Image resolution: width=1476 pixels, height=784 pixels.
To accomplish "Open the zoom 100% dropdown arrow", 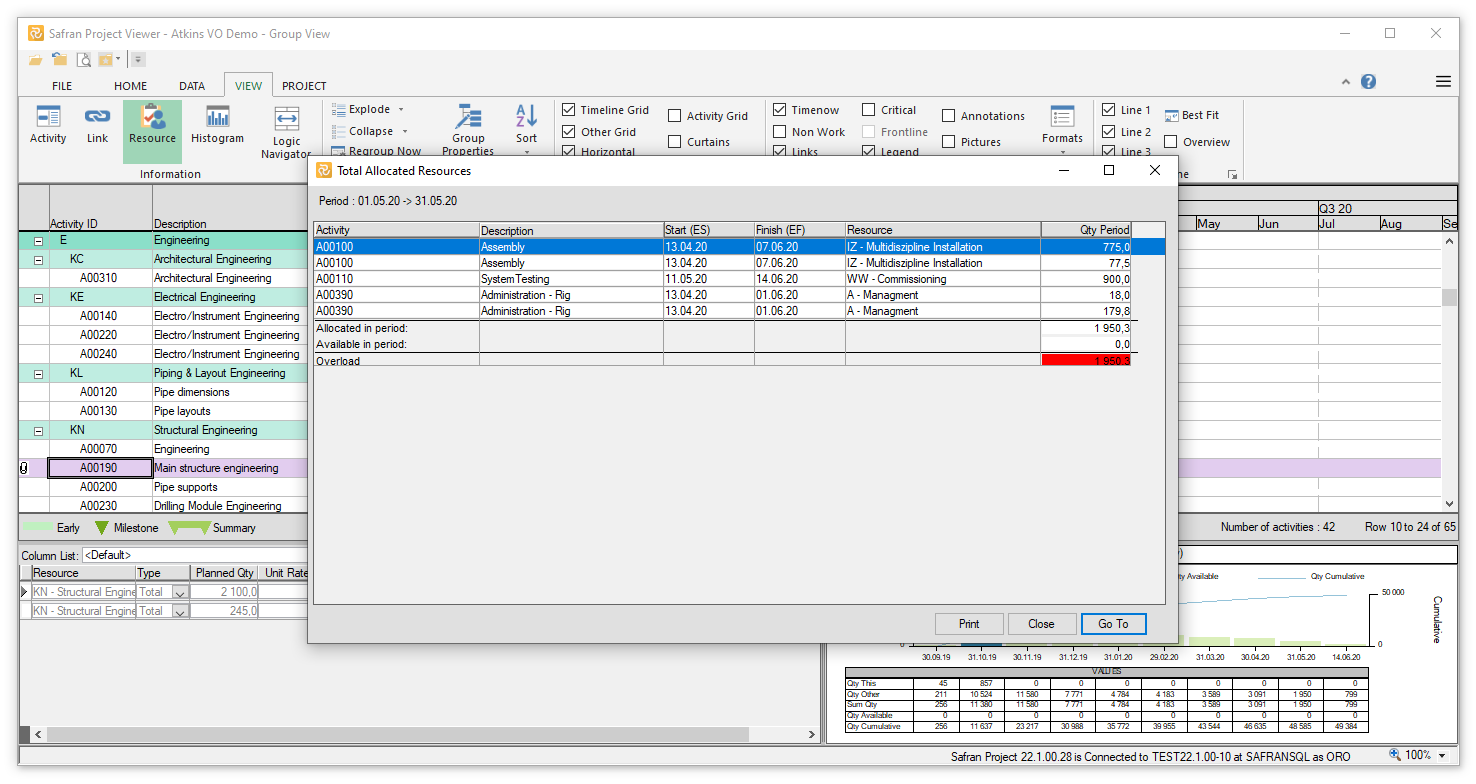I will (1442, 756).
